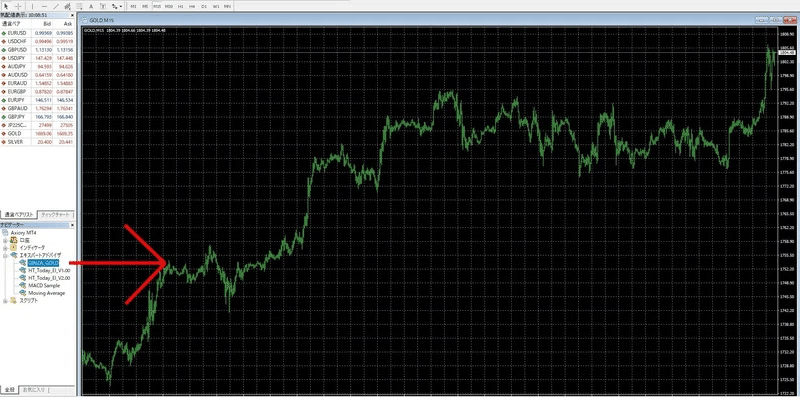Screen dimensions: 800x397
Task: Select MACD Sample expert advisor
Action: coord(44,286)
